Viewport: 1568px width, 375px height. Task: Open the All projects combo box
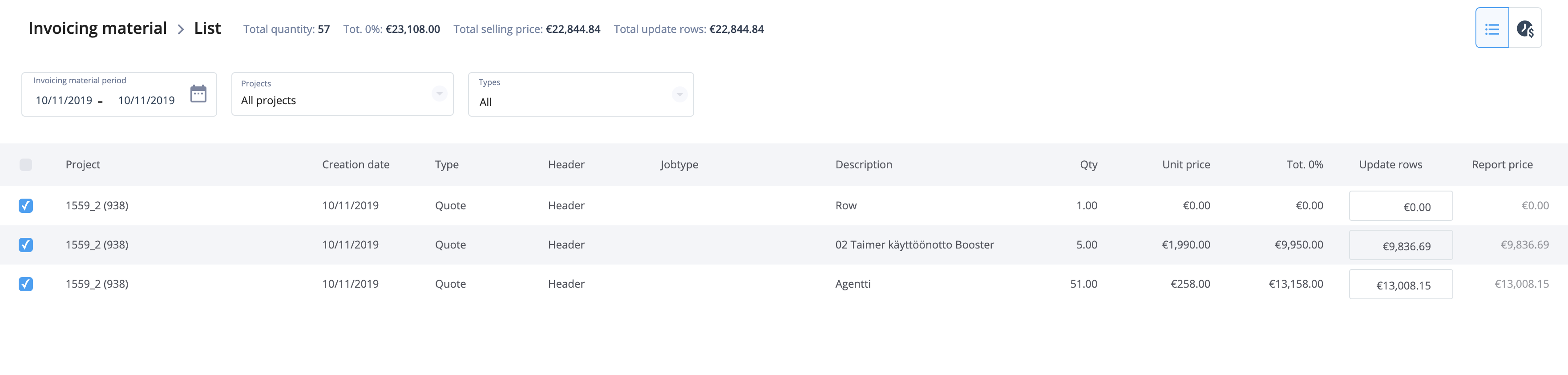click(x=342, y=94)
